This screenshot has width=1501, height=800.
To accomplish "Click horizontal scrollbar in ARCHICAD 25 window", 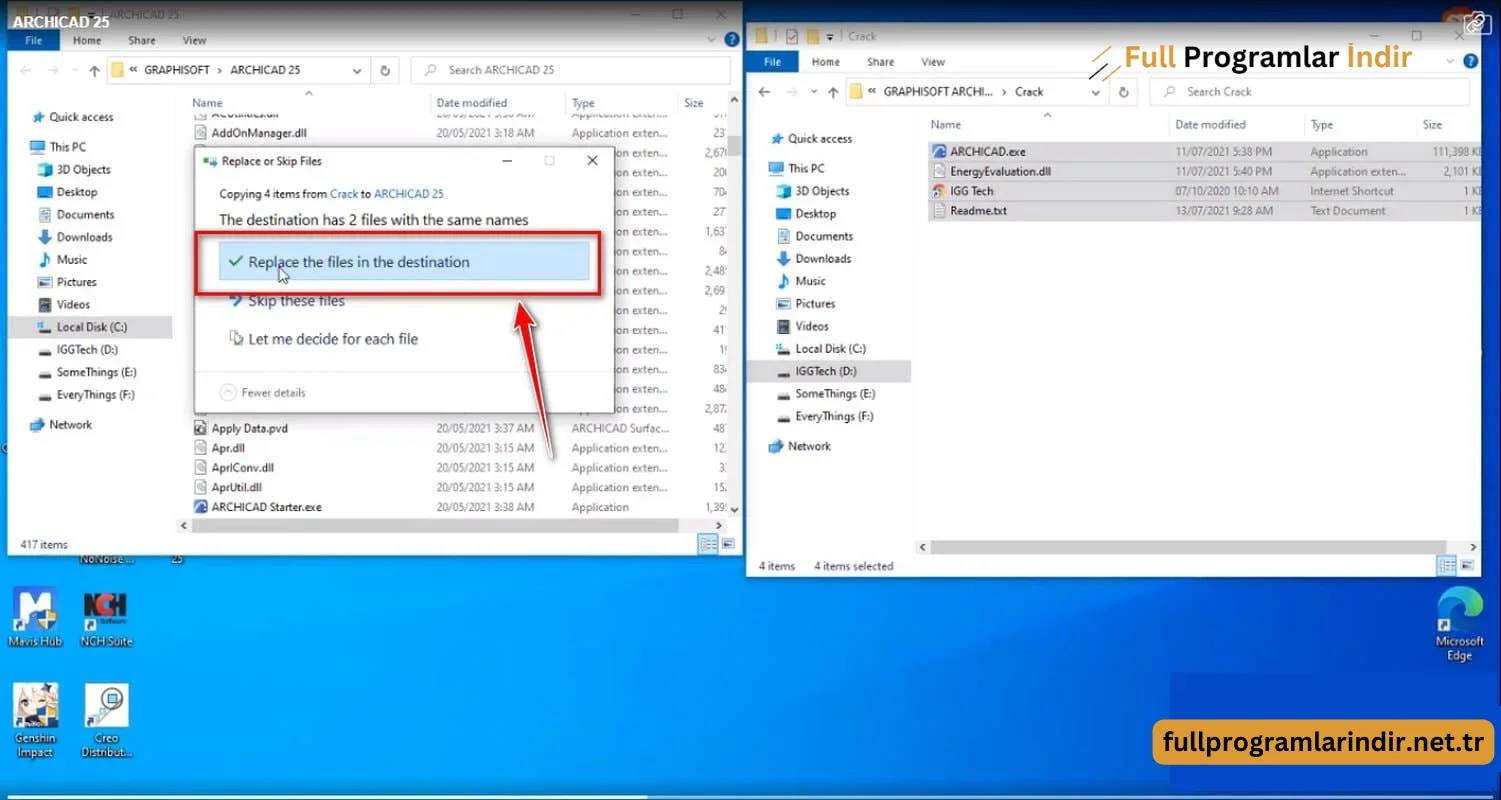I will [x=434, y=526].
